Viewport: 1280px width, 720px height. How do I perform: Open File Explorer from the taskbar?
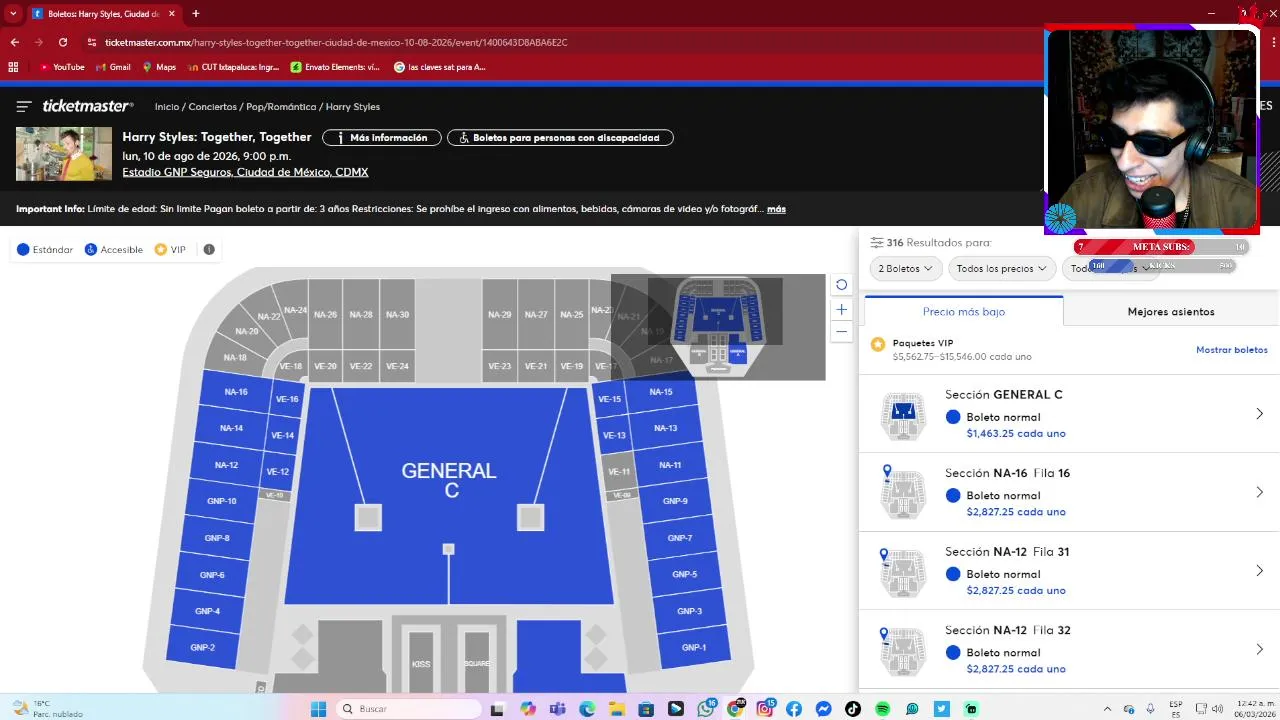pyautogui.click(x=617, y=709)
